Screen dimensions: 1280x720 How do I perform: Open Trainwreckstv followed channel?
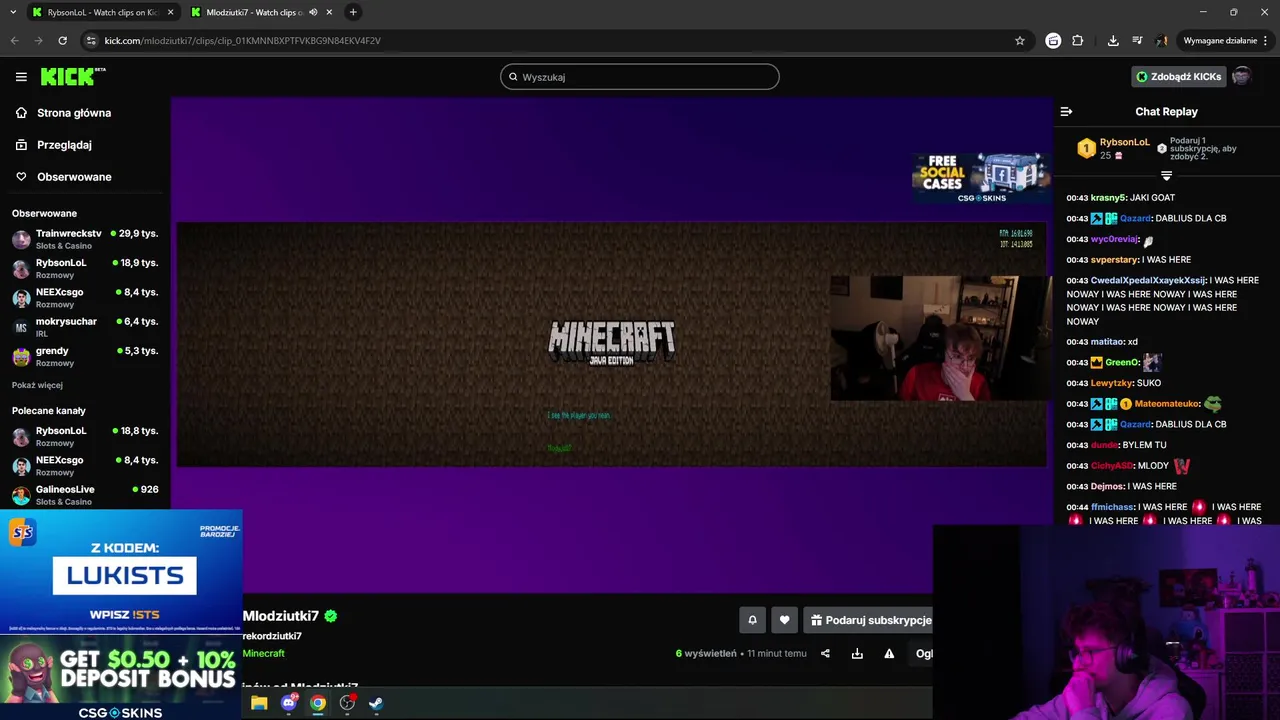pyautogui.click(x=85, y=239)
